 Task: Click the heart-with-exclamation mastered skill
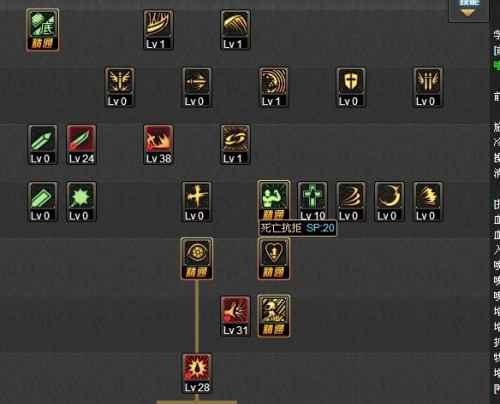[x=274, y=259]
